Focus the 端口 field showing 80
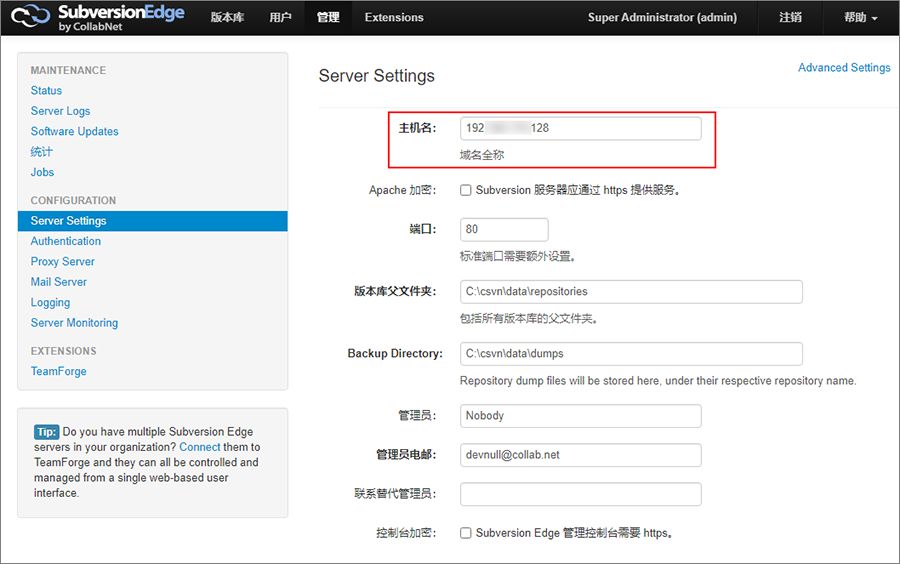 (x=504, y=230)
